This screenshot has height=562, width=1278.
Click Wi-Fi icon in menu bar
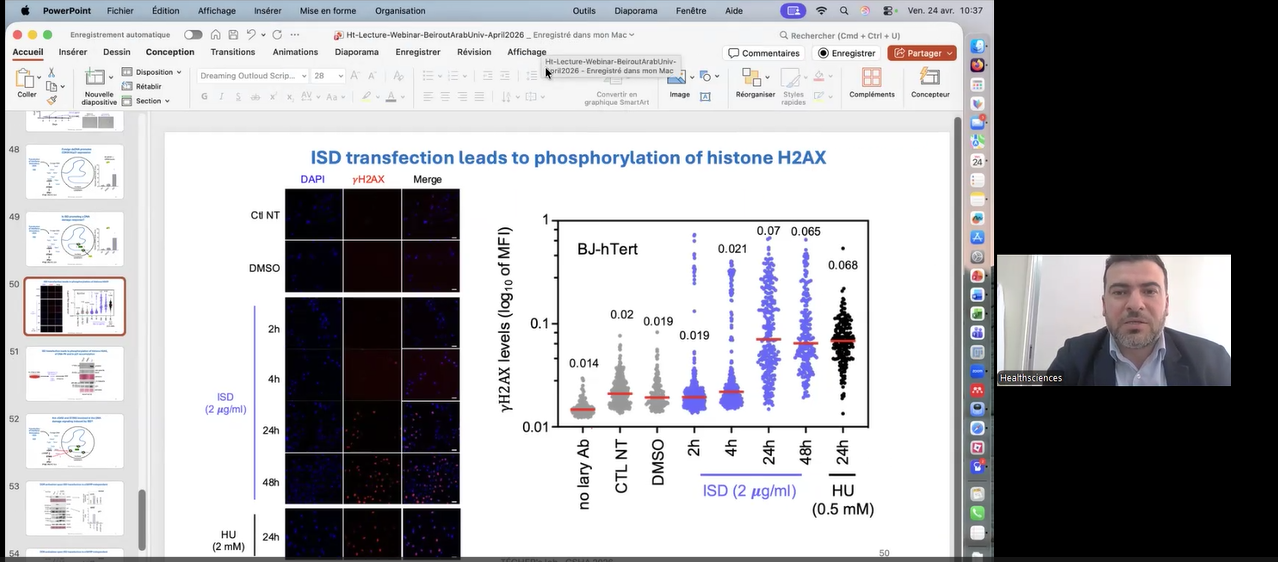[x=822, y=10]
